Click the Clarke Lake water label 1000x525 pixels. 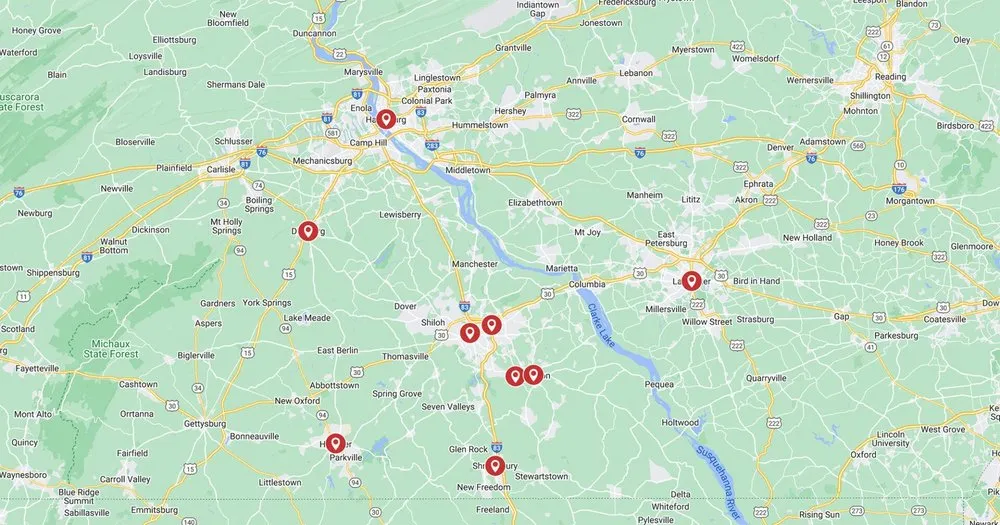coord(601,325)
